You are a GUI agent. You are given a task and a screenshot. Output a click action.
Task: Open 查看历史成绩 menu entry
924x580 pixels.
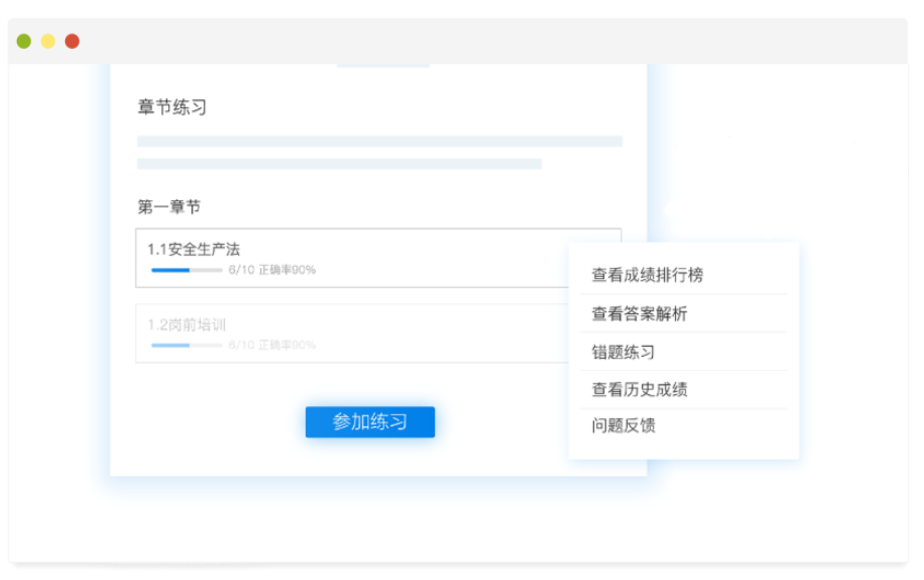click(x=640, y=389)
